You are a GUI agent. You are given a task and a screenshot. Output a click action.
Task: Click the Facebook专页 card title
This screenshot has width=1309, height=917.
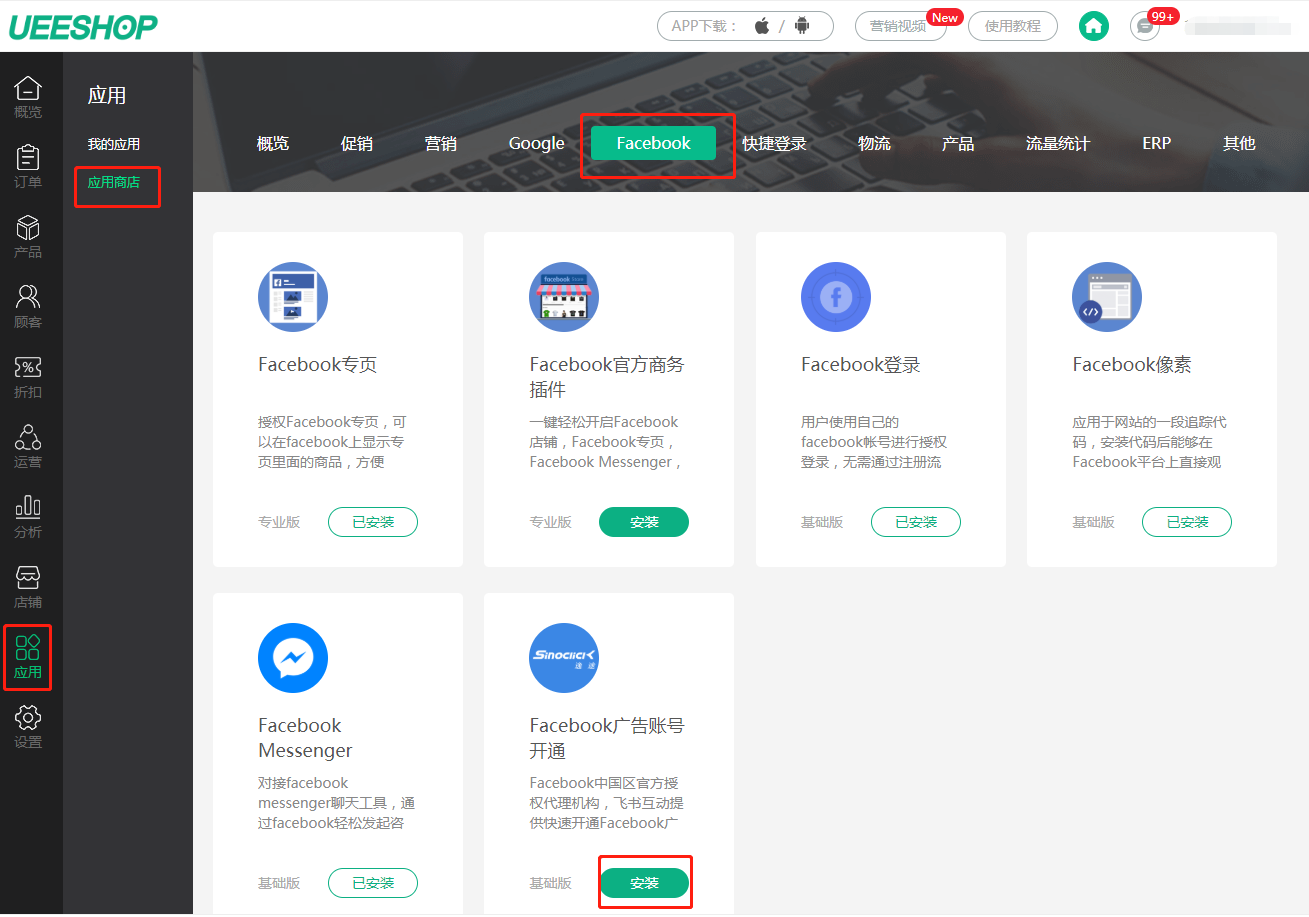click(x=318, y=365)
